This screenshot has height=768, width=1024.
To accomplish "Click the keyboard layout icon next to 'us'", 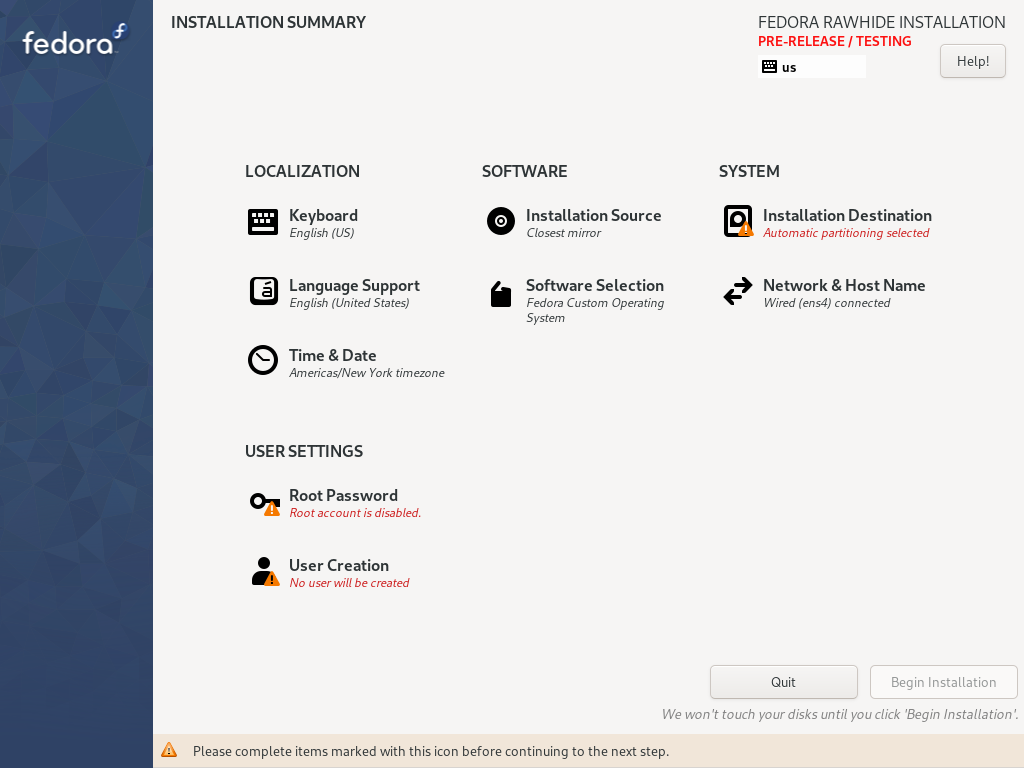I will pos(769,67).
